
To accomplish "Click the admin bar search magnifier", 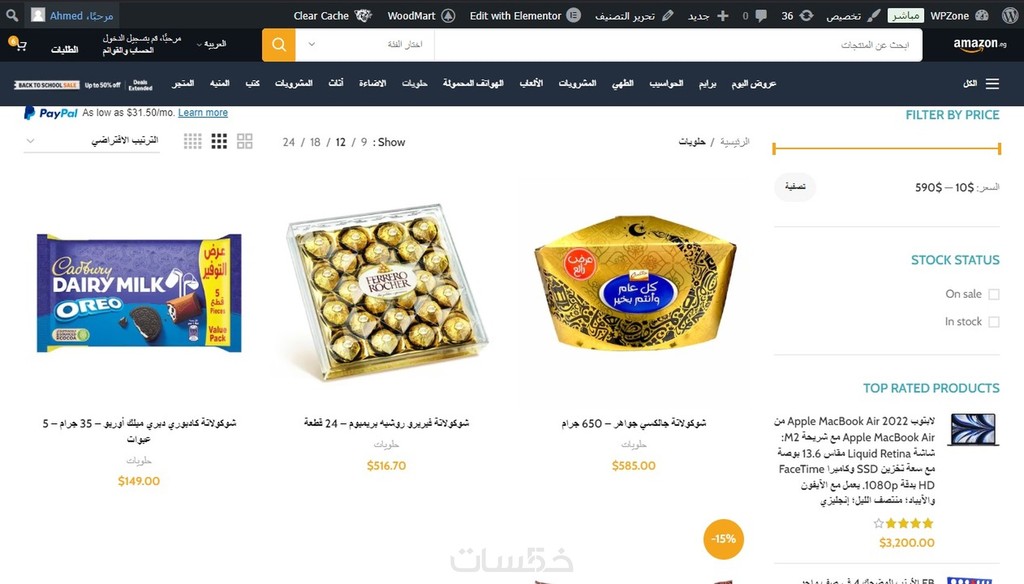I will [x=12, y=15].
